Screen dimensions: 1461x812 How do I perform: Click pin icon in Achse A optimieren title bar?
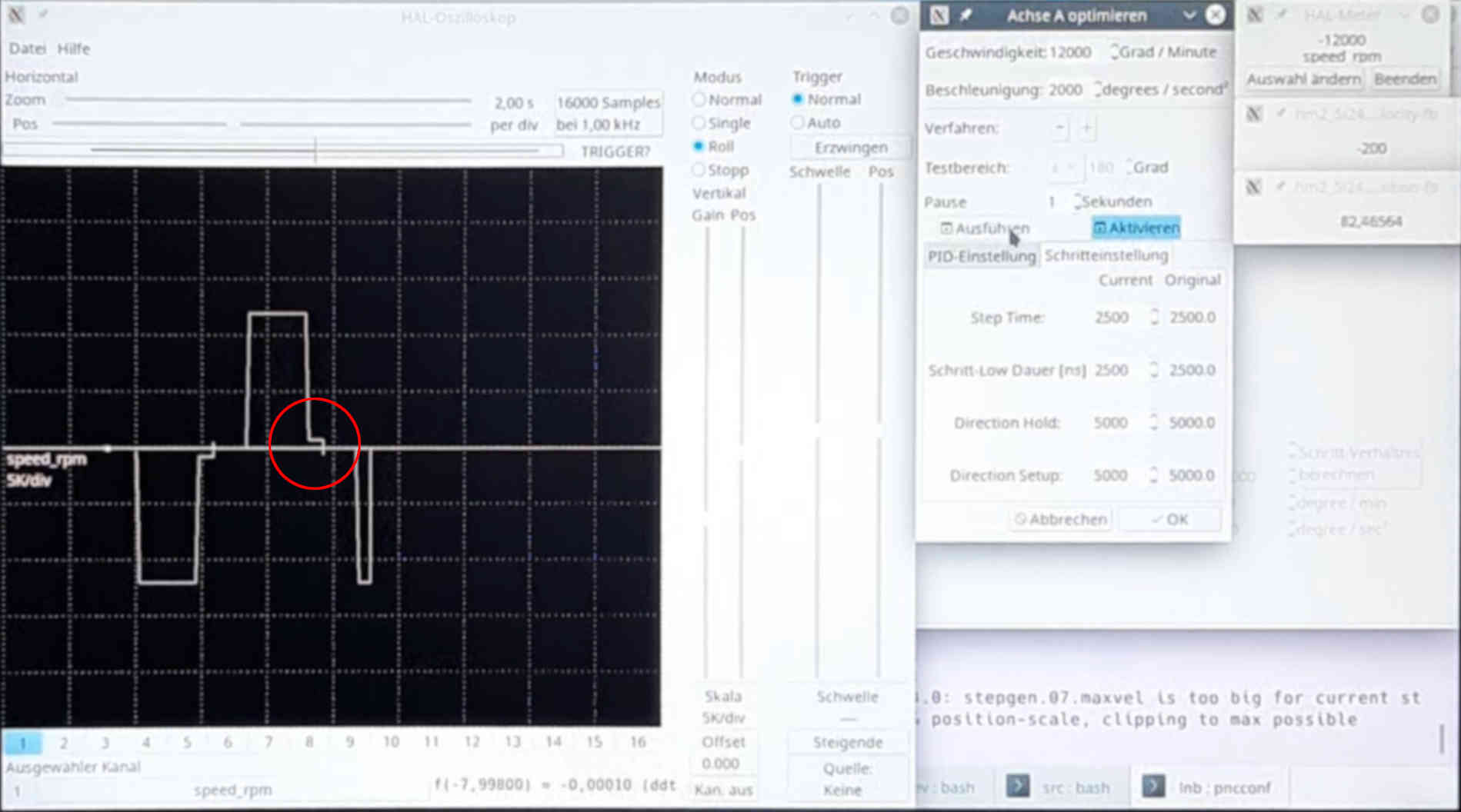pos(966,15)
